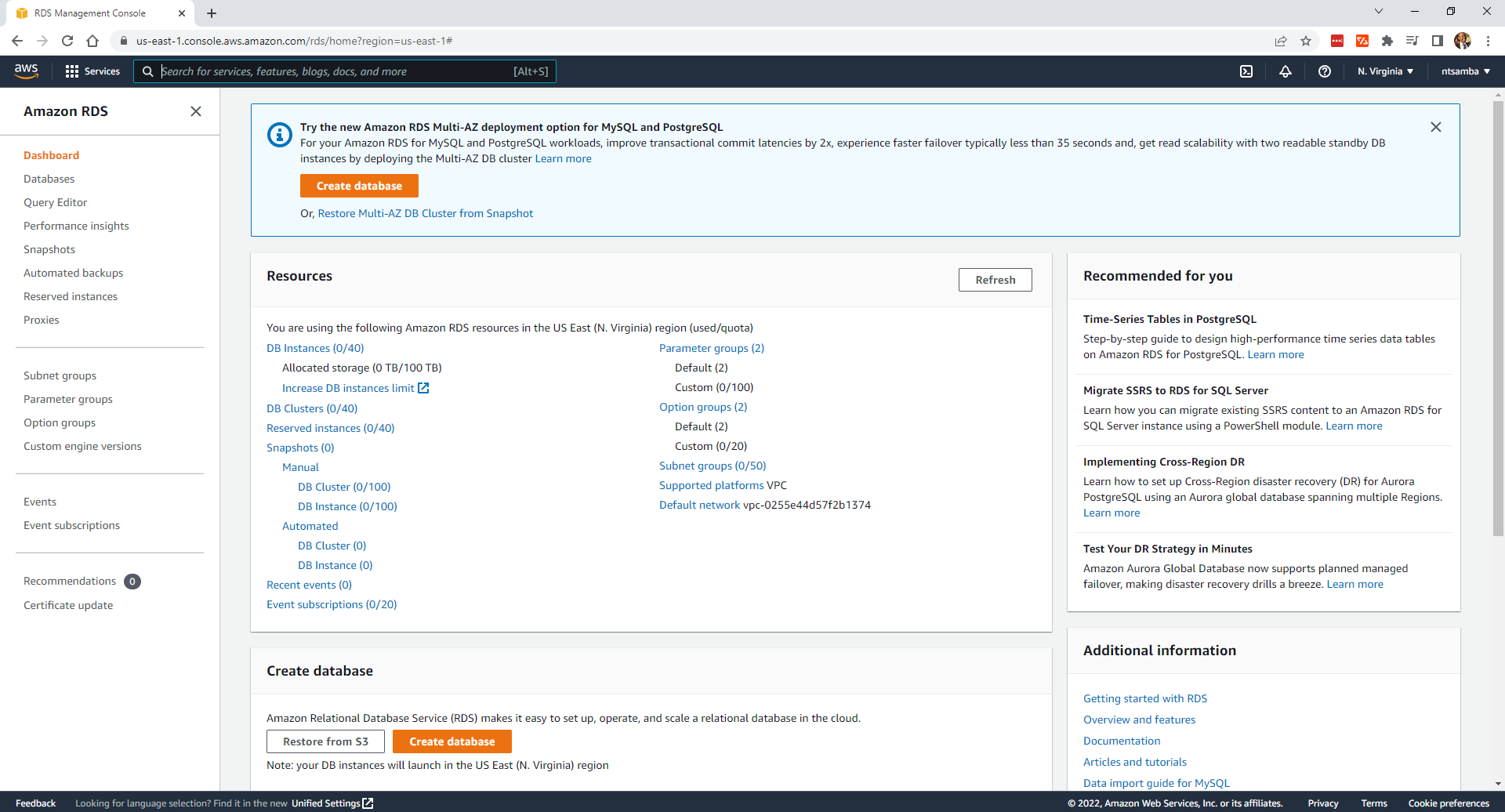Bookmark this page with the star icon

1306,41
